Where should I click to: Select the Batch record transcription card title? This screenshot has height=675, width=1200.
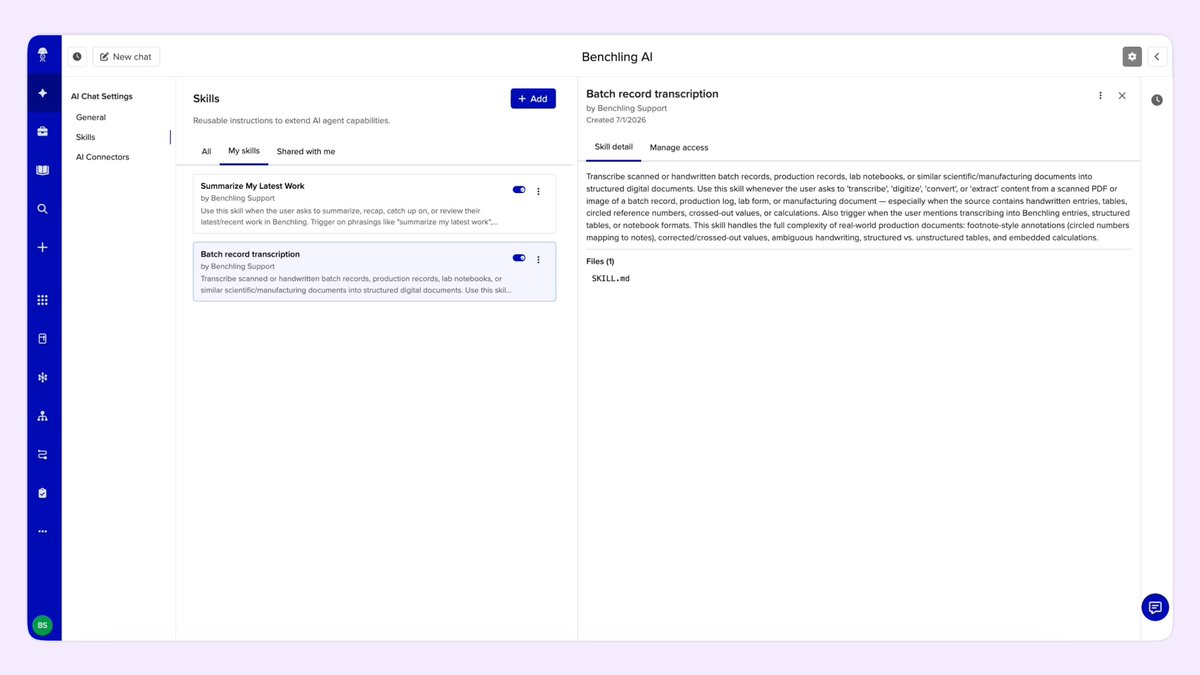[250, 254]
